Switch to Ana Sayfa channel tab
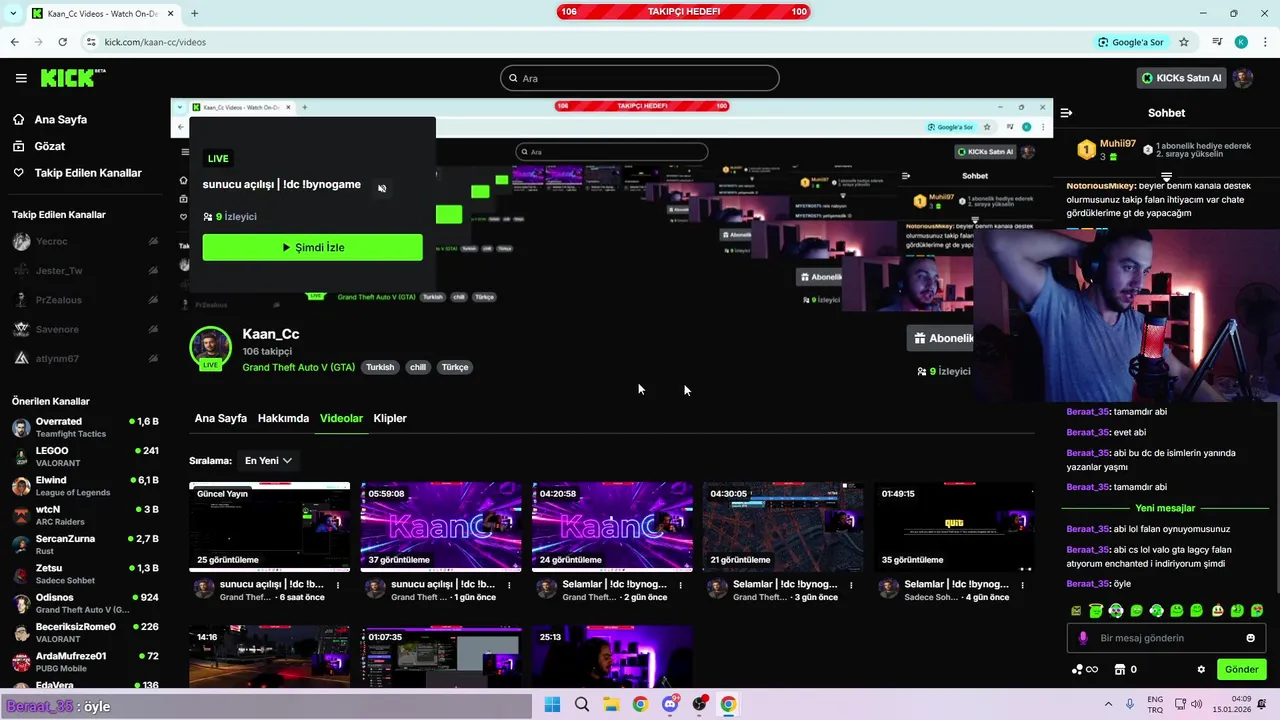The height and width of the screenshot is (720, 1280). [220, 418]
